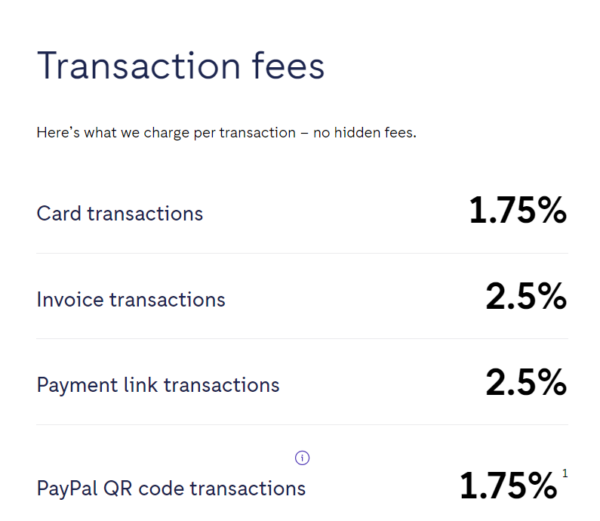Click the 2.5% Invoice transactions fee

pos(526,298)
